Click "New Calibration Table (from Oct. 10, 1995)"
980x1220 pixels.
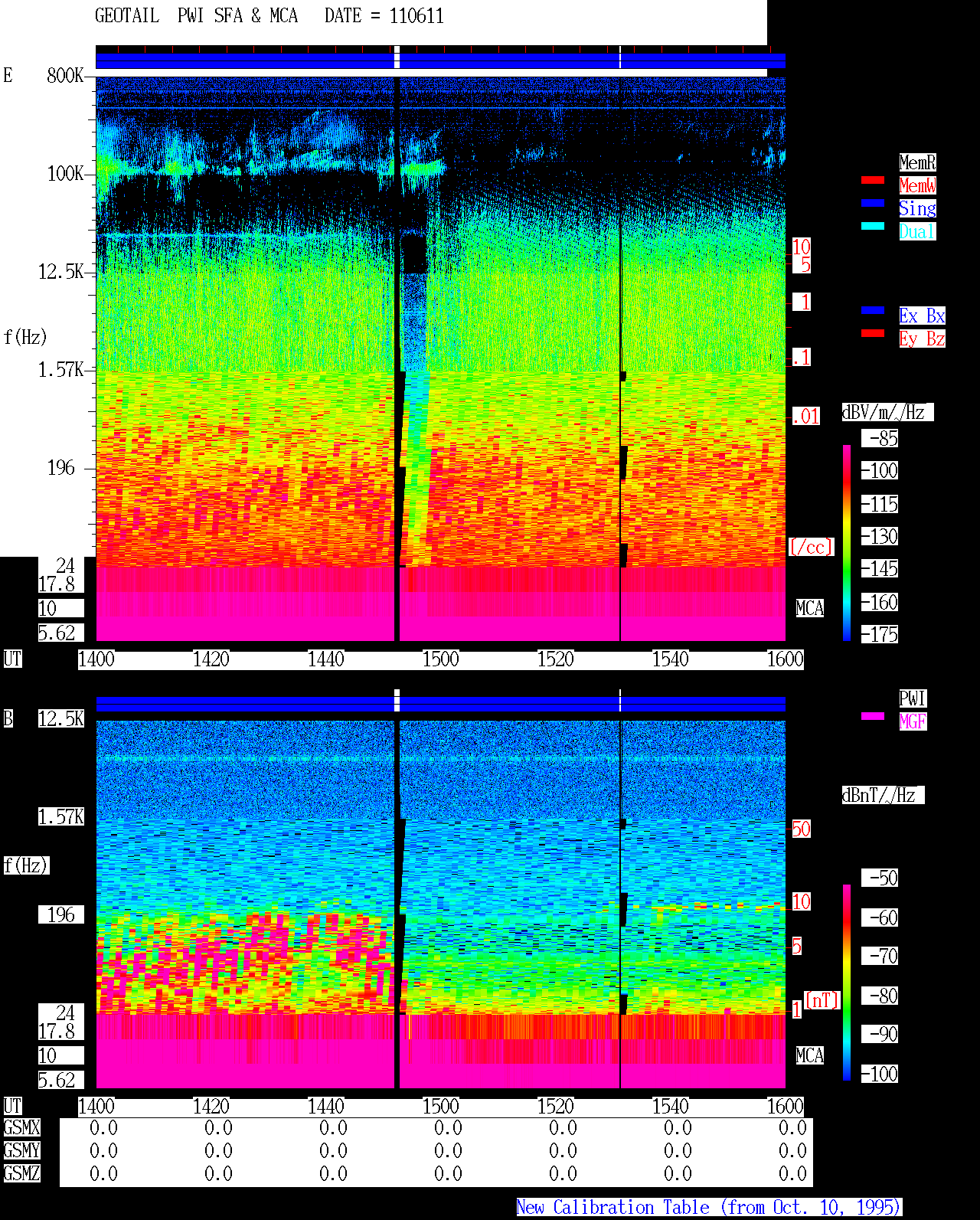click(x=709, y=1207)
